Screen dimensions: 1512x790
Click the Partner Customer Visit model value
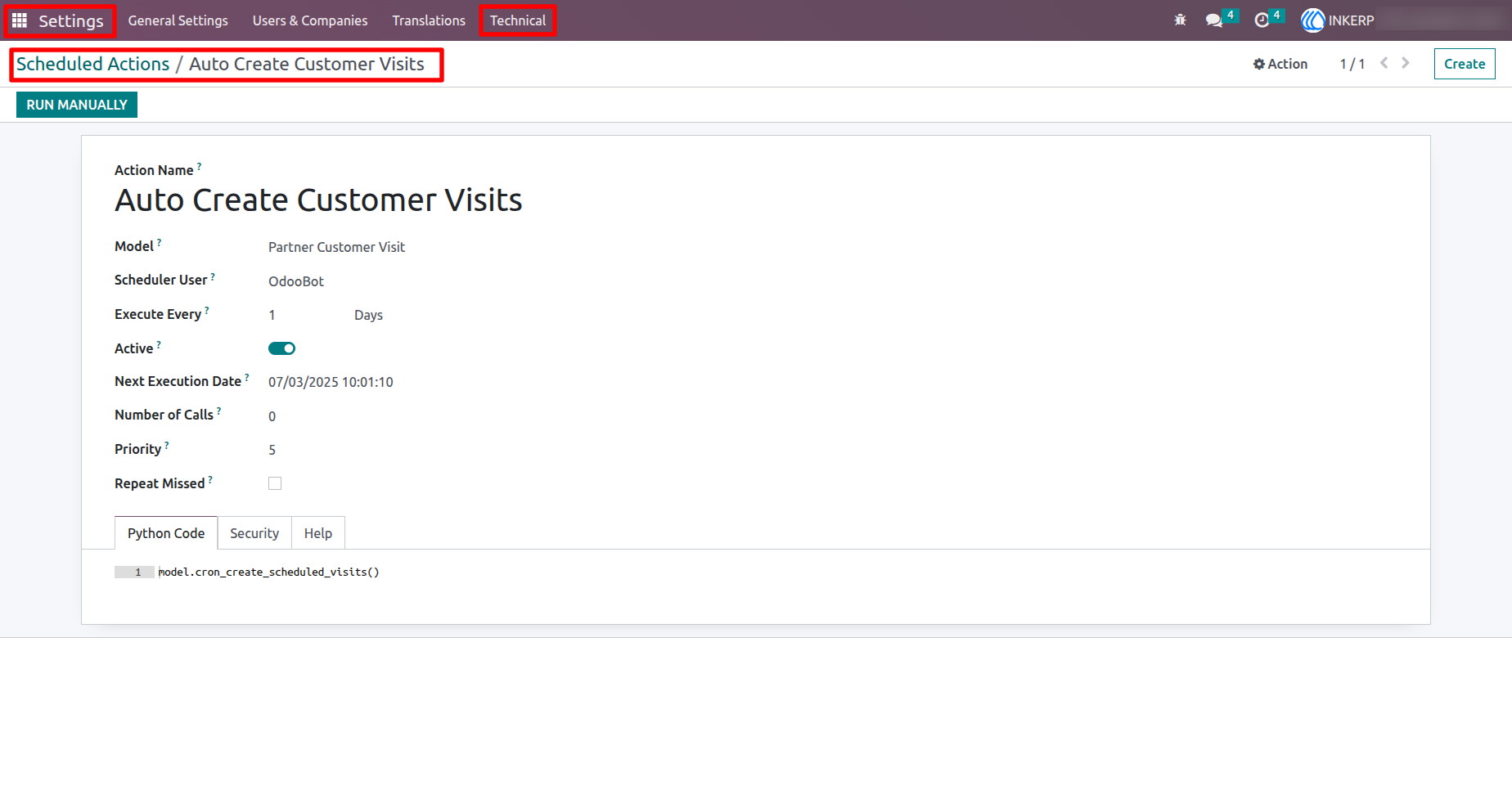[x=336, y=247]
